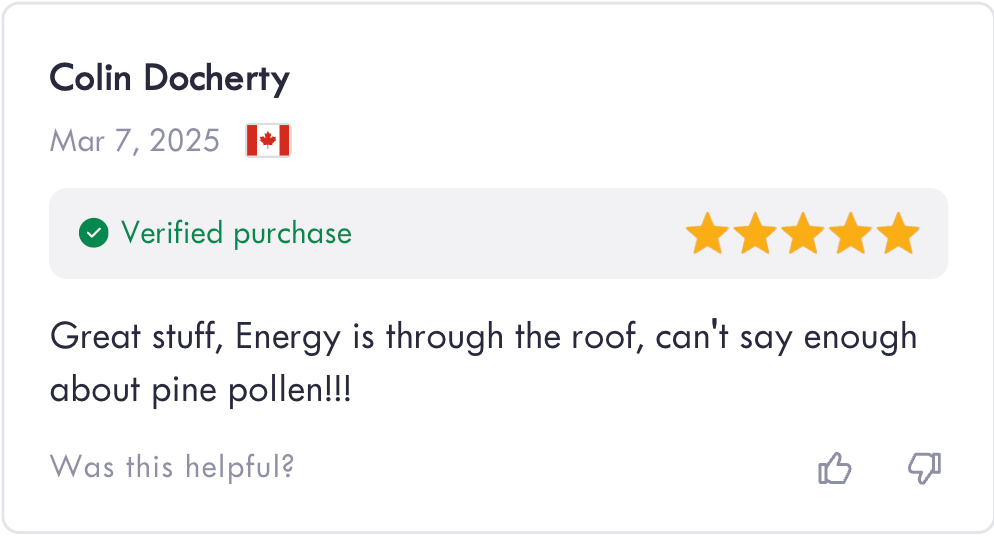The image size is (994, 536).
Task: Select the fourth rating star
Action: coord(851,234)
